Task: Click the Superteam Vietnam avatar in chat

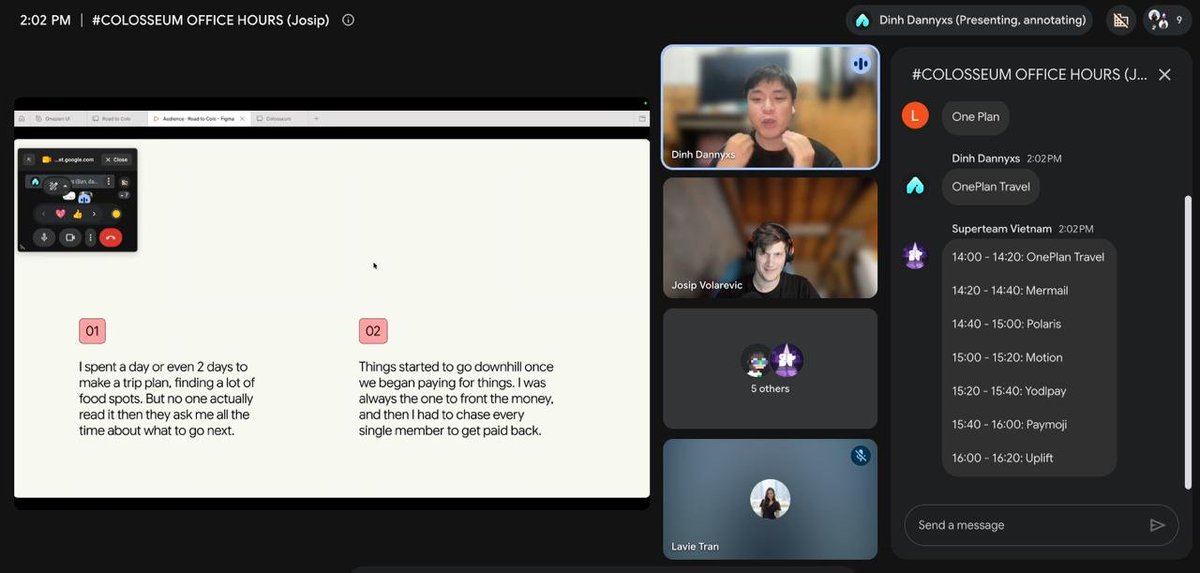Action: (x=915, y=256)
